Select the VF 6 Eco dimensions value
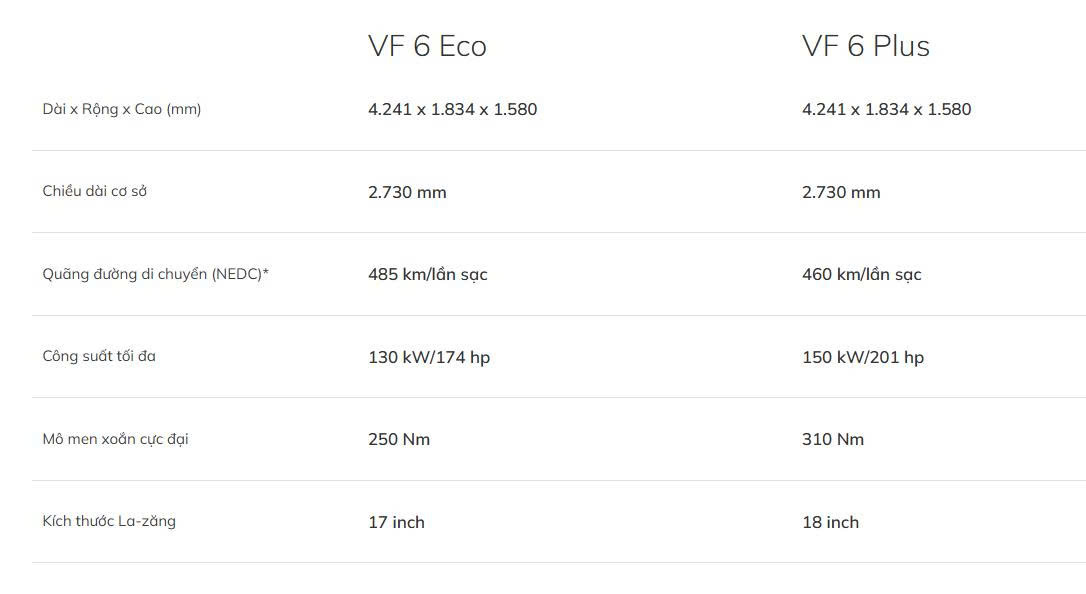Screen dimensions: 1086x594 [x=452, y=109]
